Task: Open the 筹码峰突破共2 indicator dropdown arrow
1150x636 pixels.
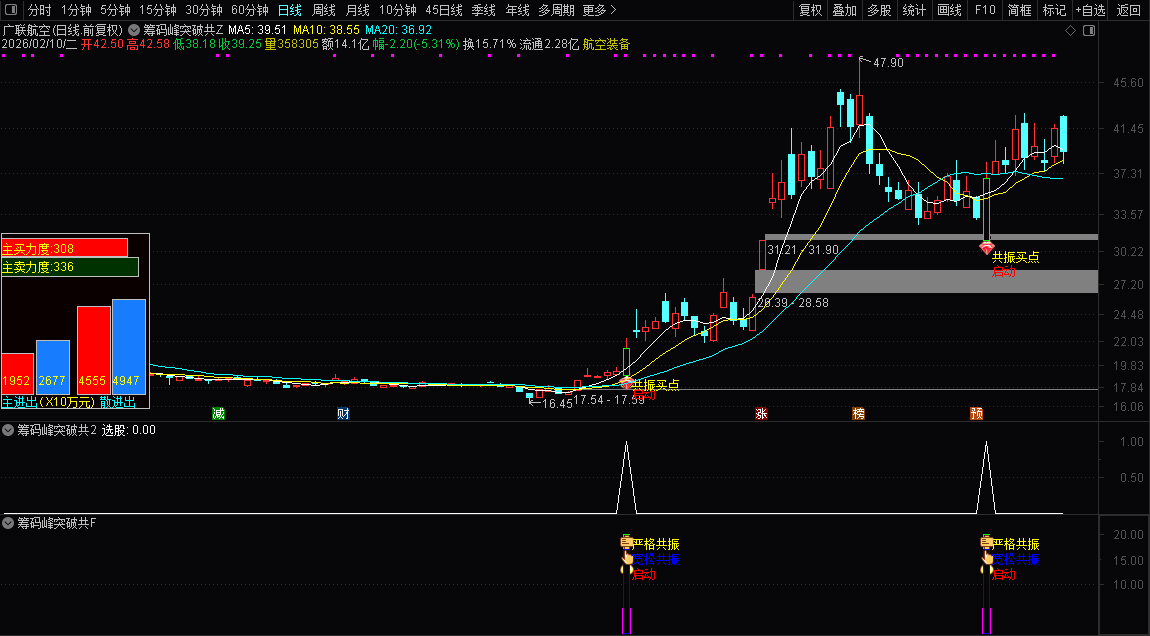Action: point(9,430)
